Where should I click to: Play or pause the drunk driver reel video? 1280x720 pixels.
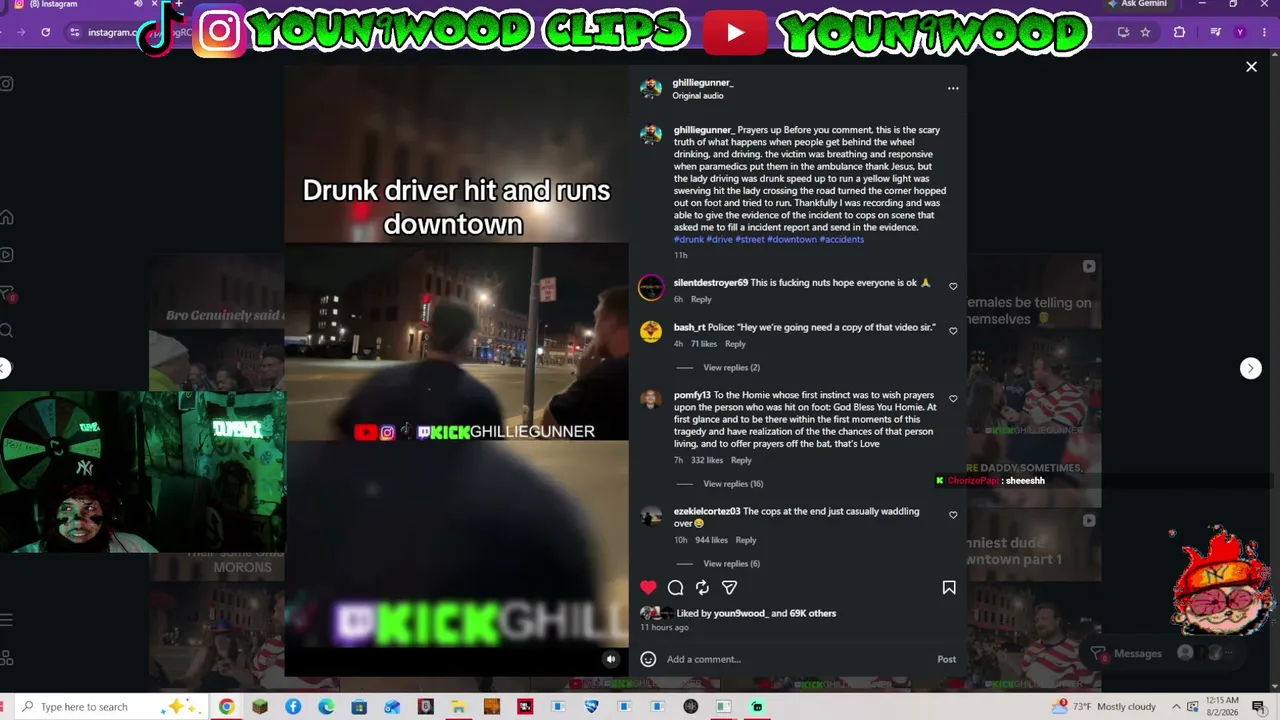pyautogui.click(x=456, y=370)
